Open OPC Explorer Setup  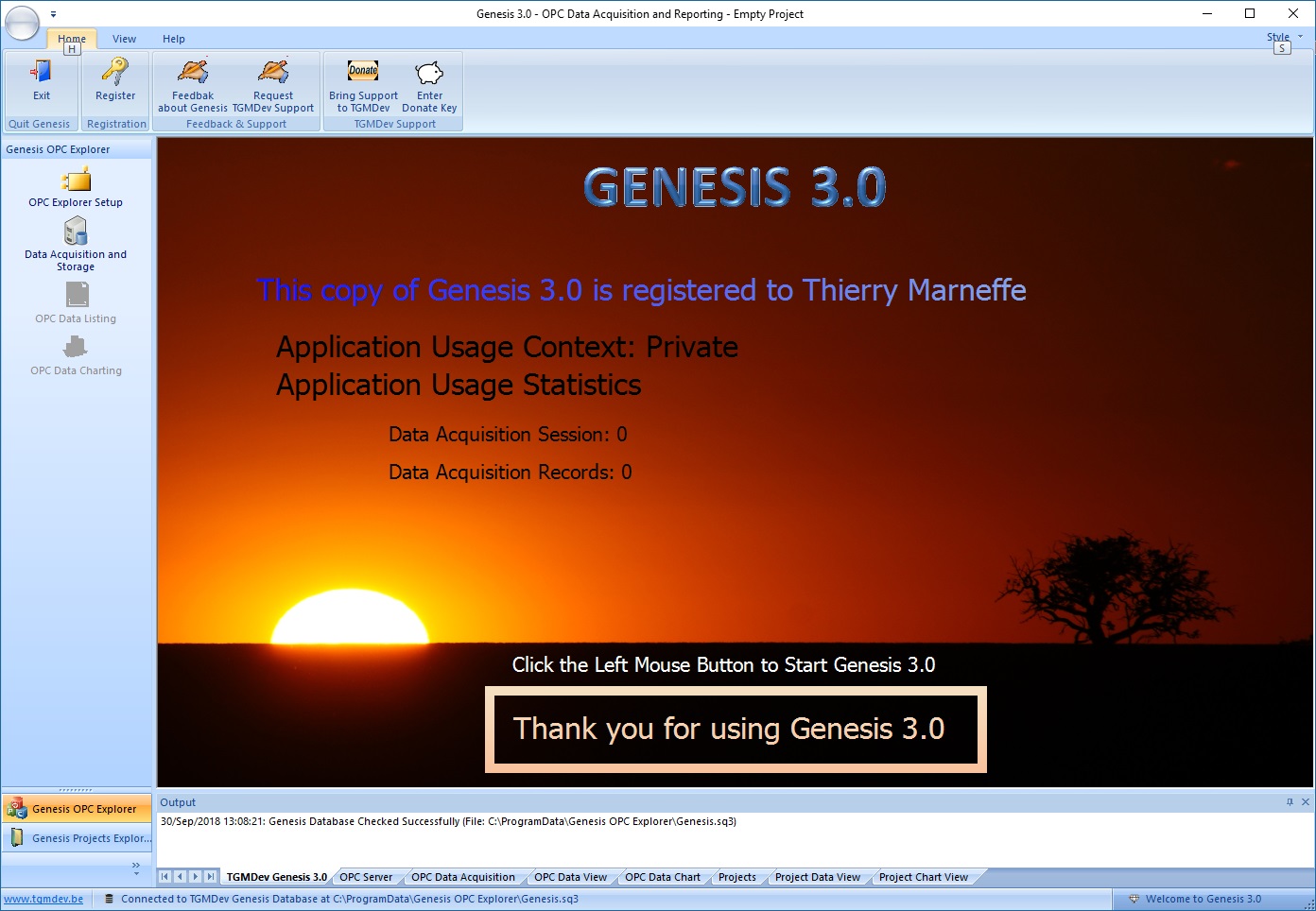click(x=76, y=188)
